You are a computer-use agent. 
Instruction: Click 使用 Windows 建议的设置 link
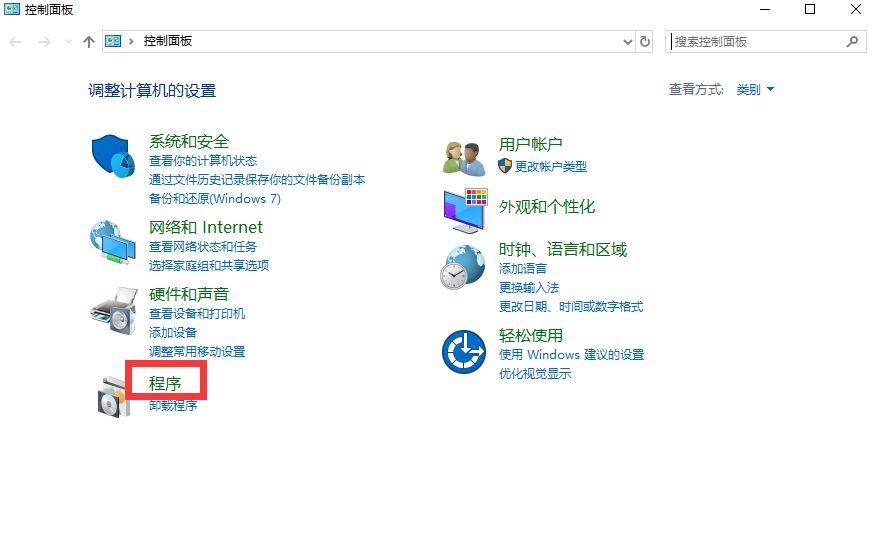pyautogui.click(x=572, y=355)
